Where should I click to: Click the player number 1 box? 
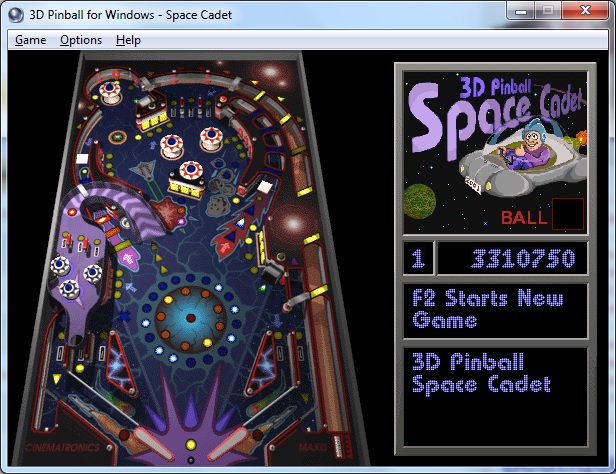click(x=418, y=259)
